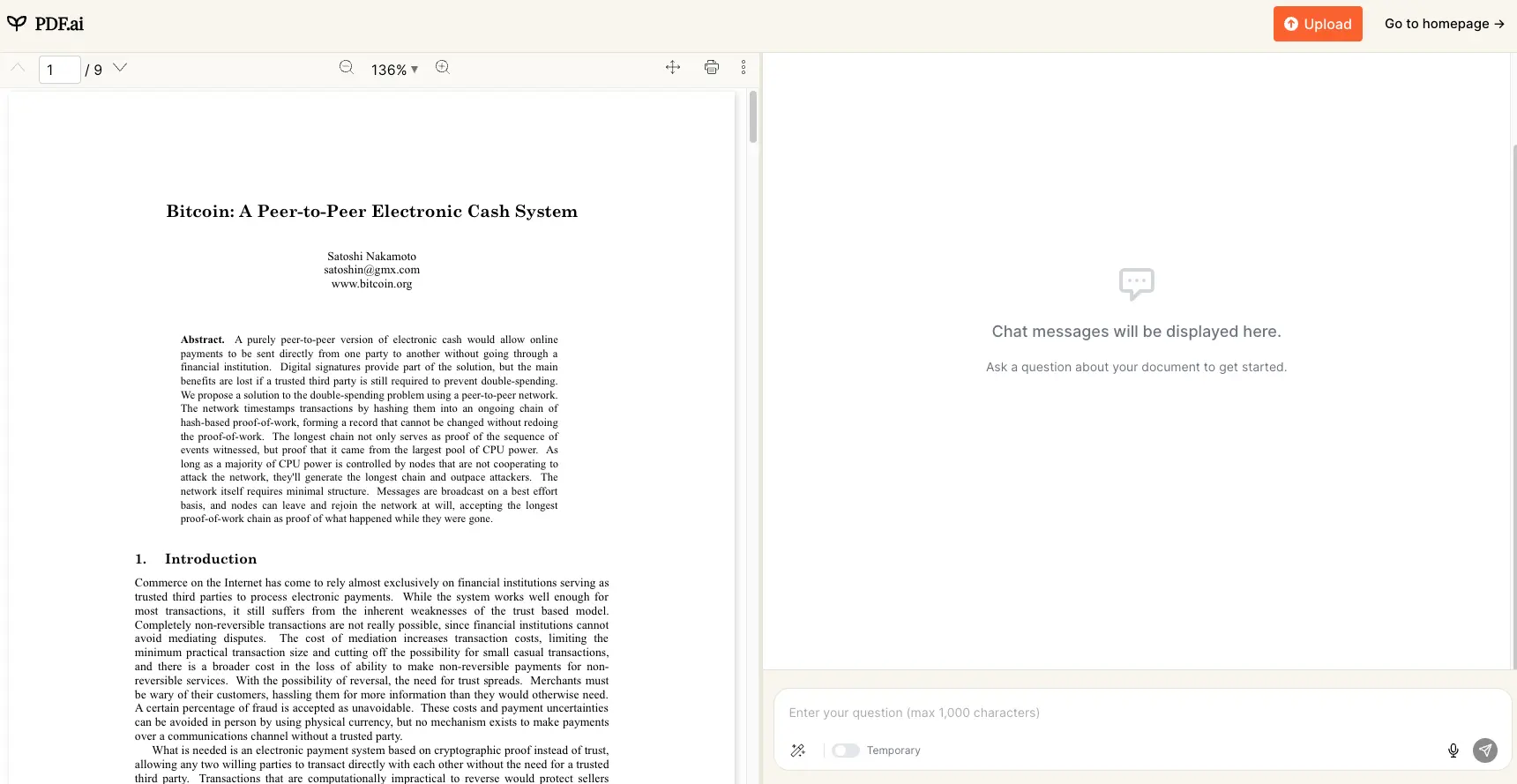Viewport: 1517px width, 784px height.
Task: Click the PDF.ai logo icon
Action: tap(17, 24)
